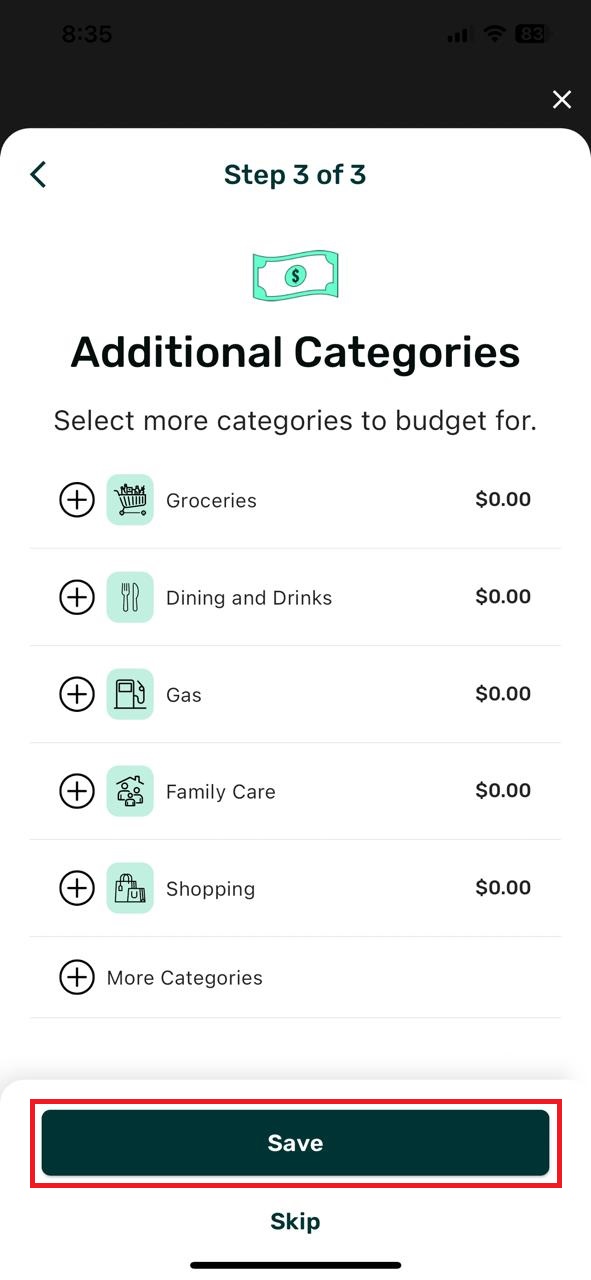Add Gas category via plus toggle
The width and height of the screenshot is (591, 1280).
(77, 693)
